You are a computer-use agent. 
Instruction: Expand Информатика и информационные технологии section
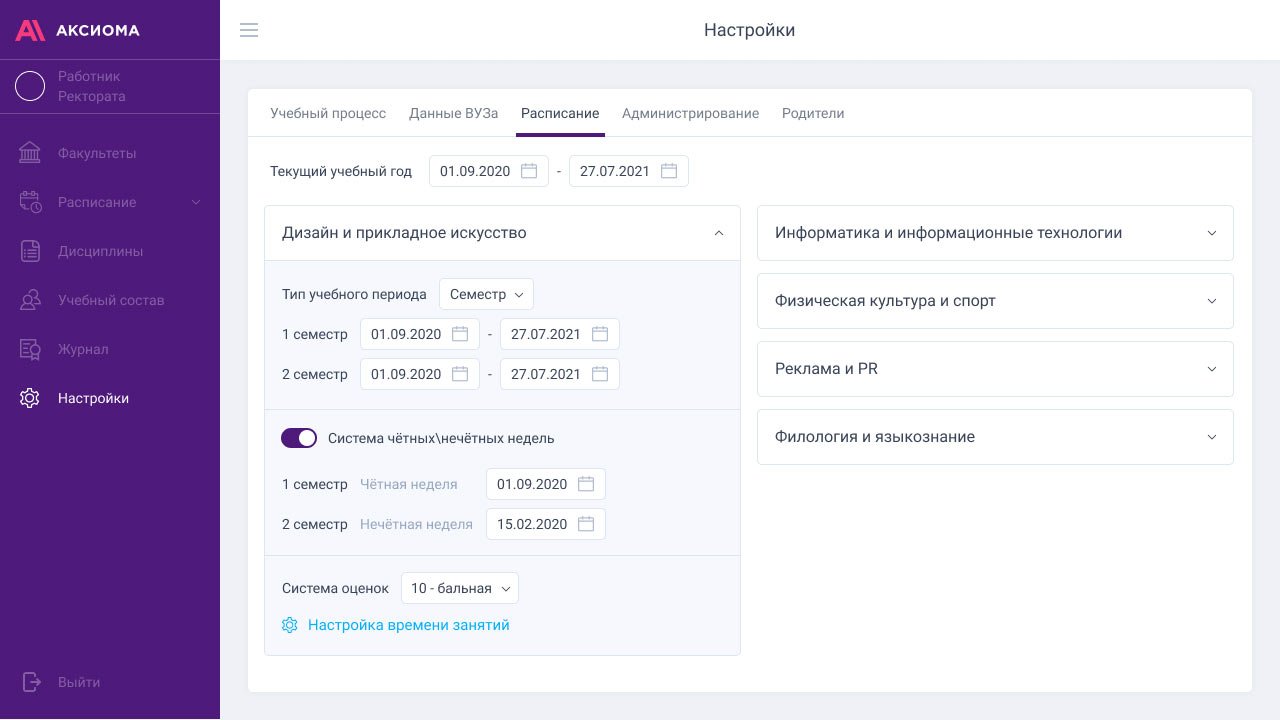point(1211,233)
